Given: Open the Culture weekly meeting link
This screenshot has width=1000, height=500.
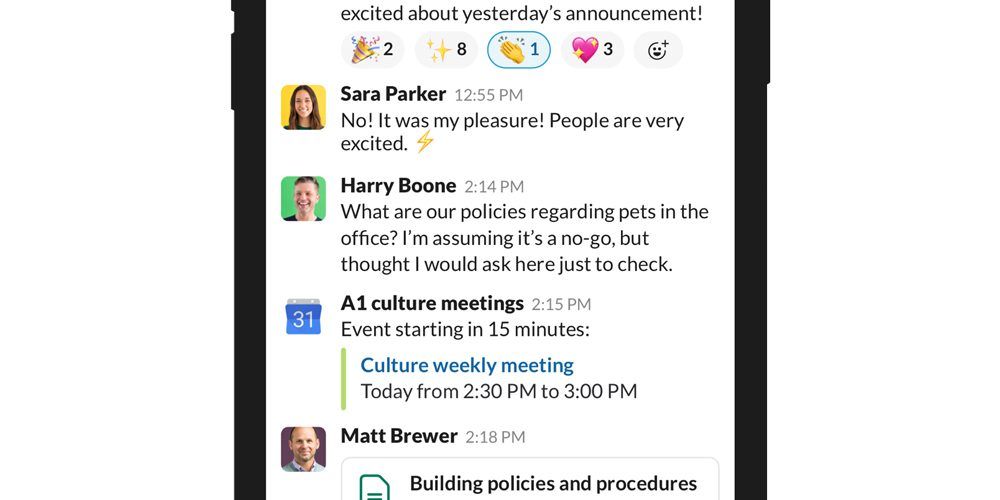Looking at the screenshot, I should click(x=467, y=365).
